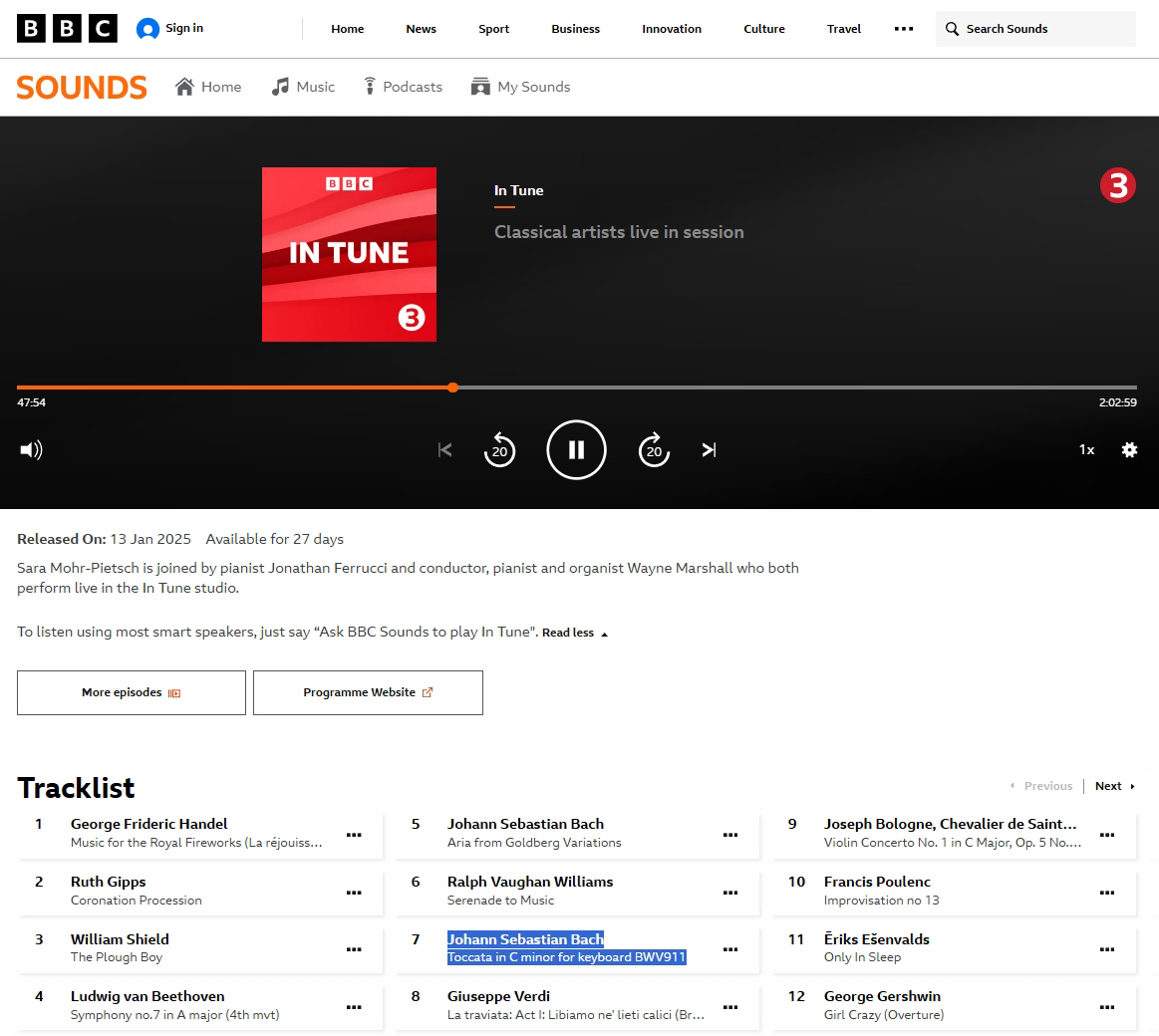
Task: Open options for Ruth Gipps track
Action: click(354, 893)
